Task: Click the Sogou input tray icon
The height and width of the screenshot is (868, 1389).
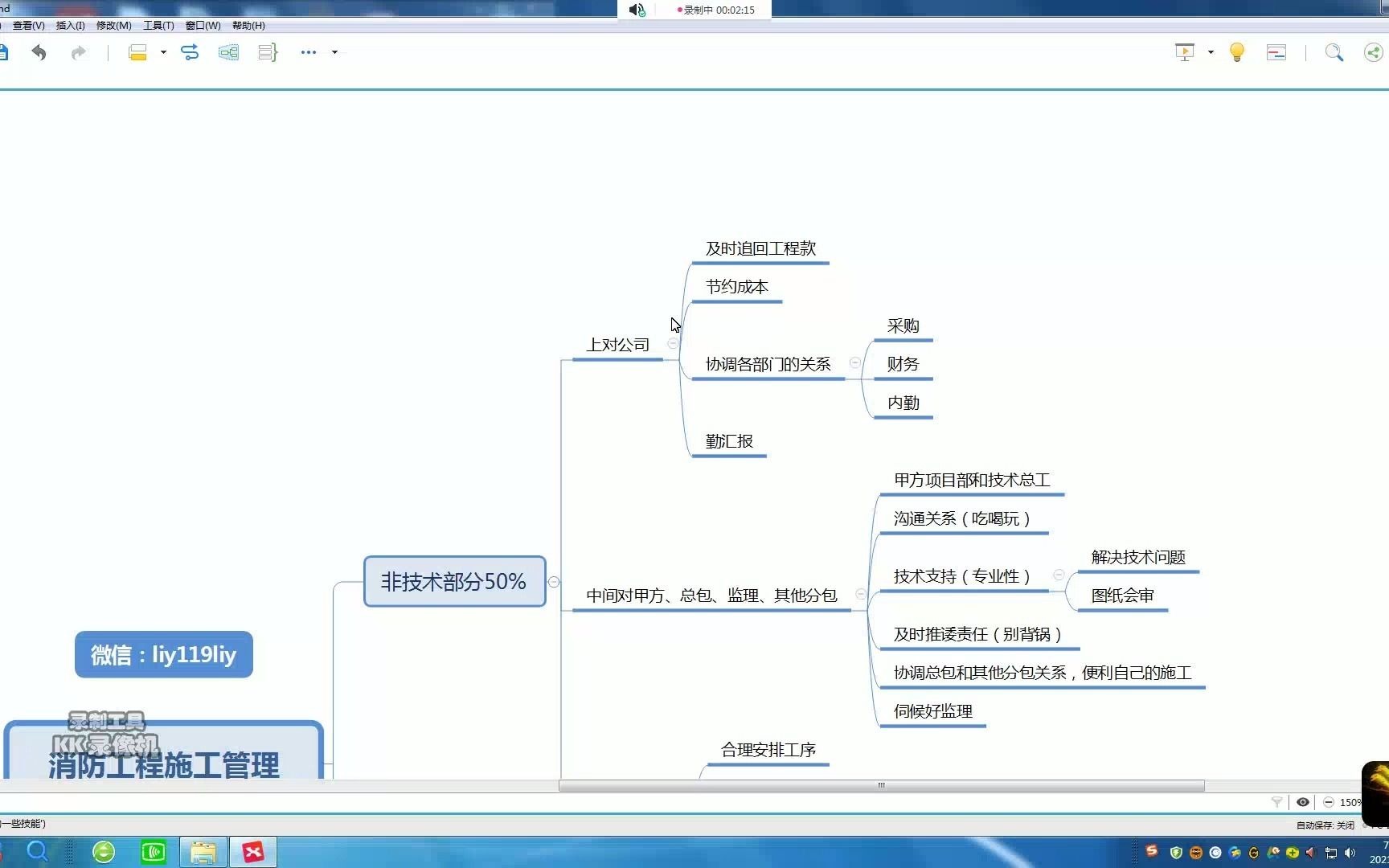Action: click(1152, 850)
